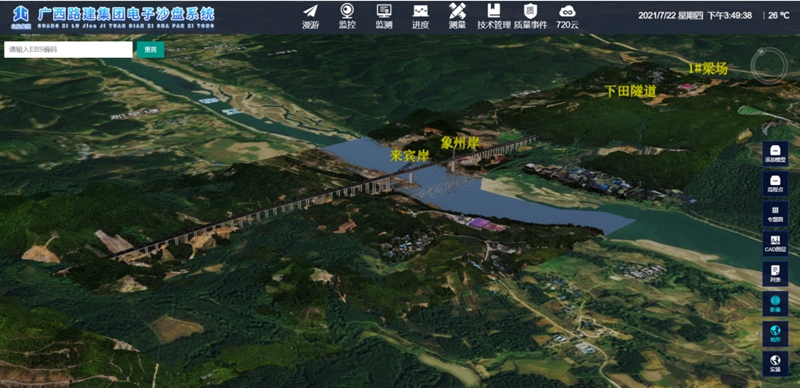This screenshot has width=800, height=388.
Task: Toggle the 地形 terrain layer
Action: 775,334
